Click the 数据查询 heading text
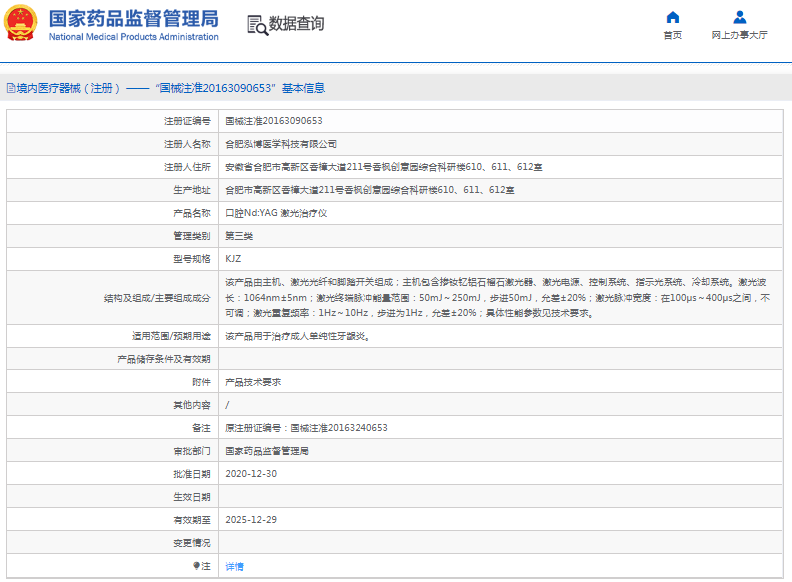This screenshot has width=792, height=582. (x=296, y=24)
